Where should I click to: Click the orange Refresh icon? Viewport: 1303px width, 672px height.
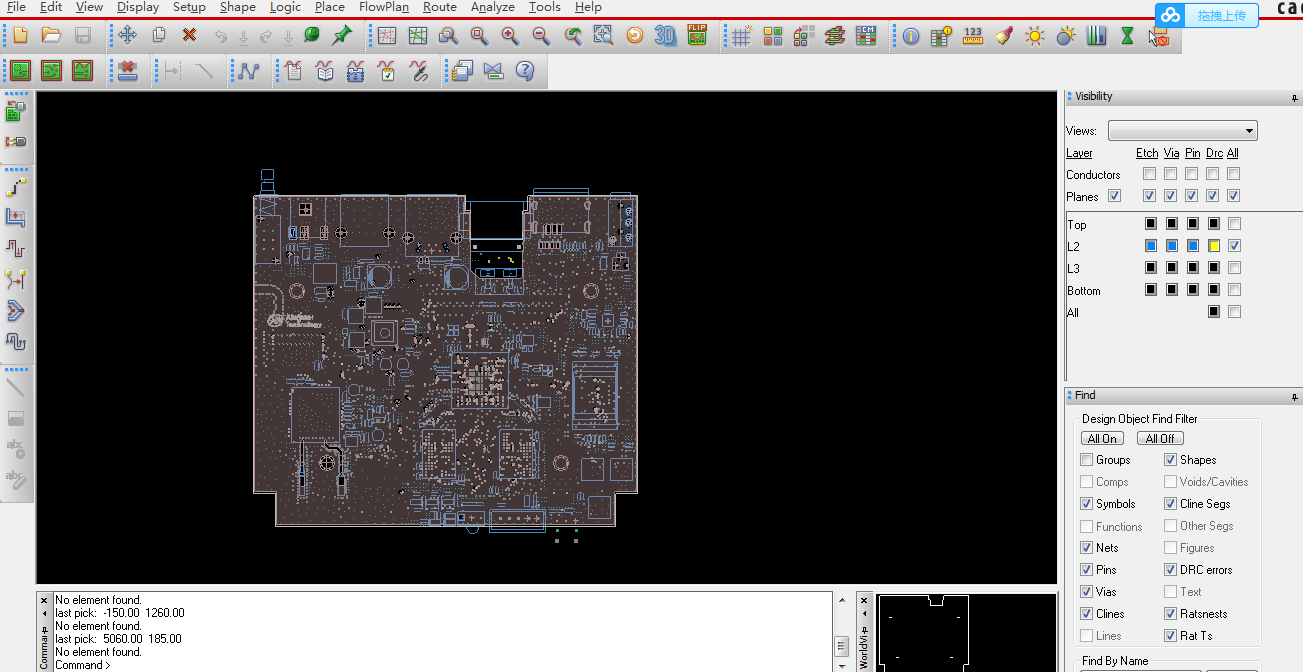coord(634,36)
